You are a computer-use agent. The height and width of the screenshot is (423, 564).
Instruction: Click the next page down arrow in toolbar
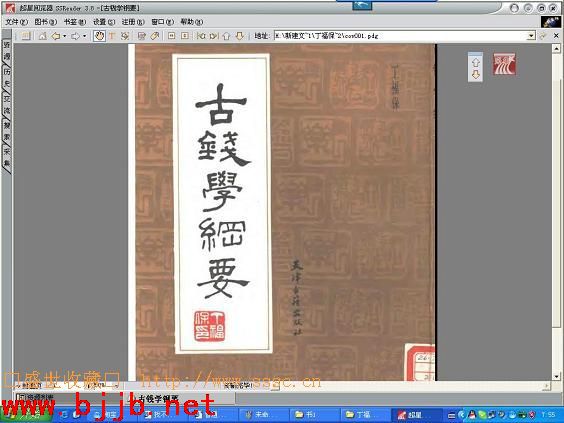click(240, 36)
